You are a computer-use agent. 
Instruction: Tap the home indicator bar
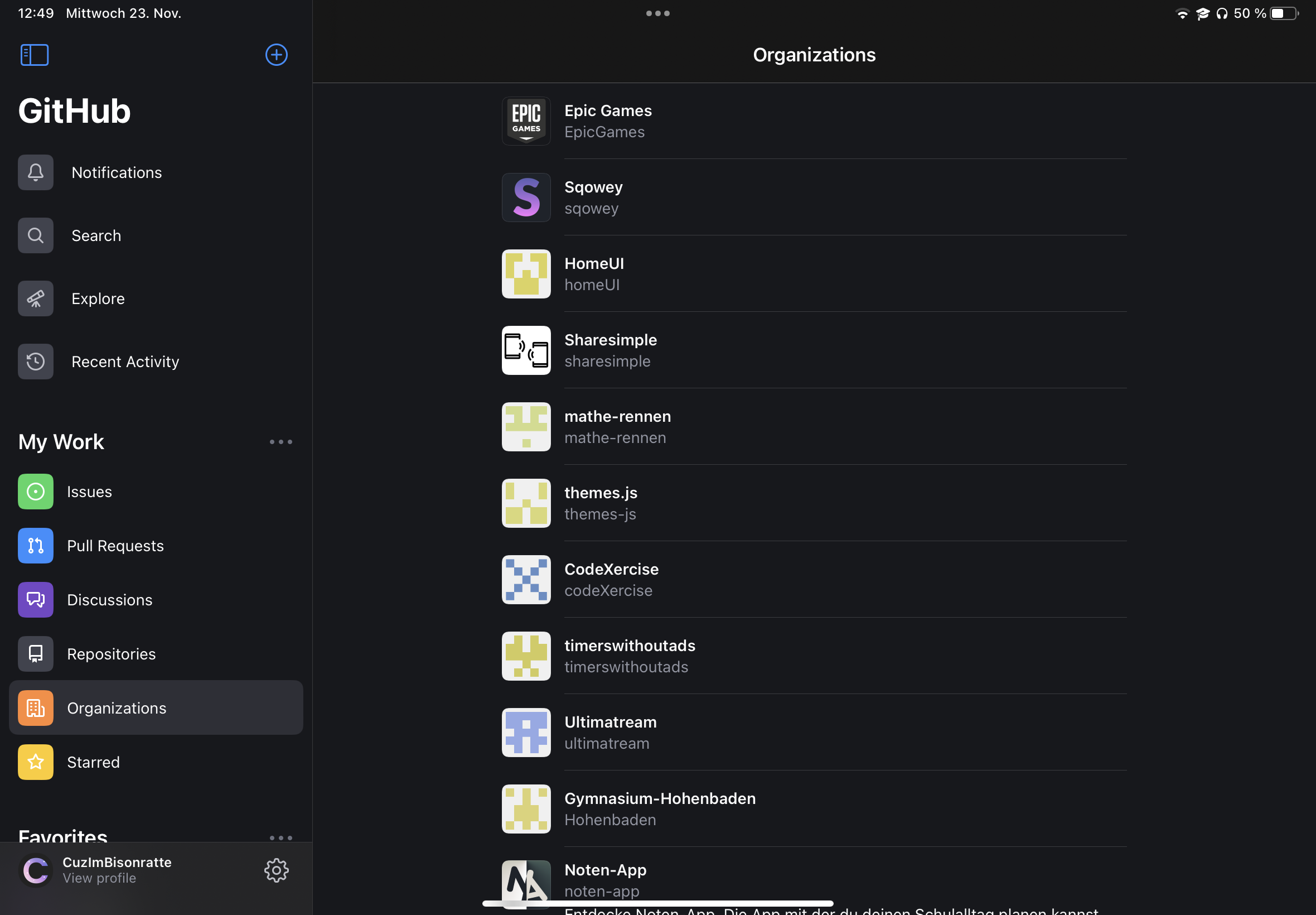coord(657,903)
